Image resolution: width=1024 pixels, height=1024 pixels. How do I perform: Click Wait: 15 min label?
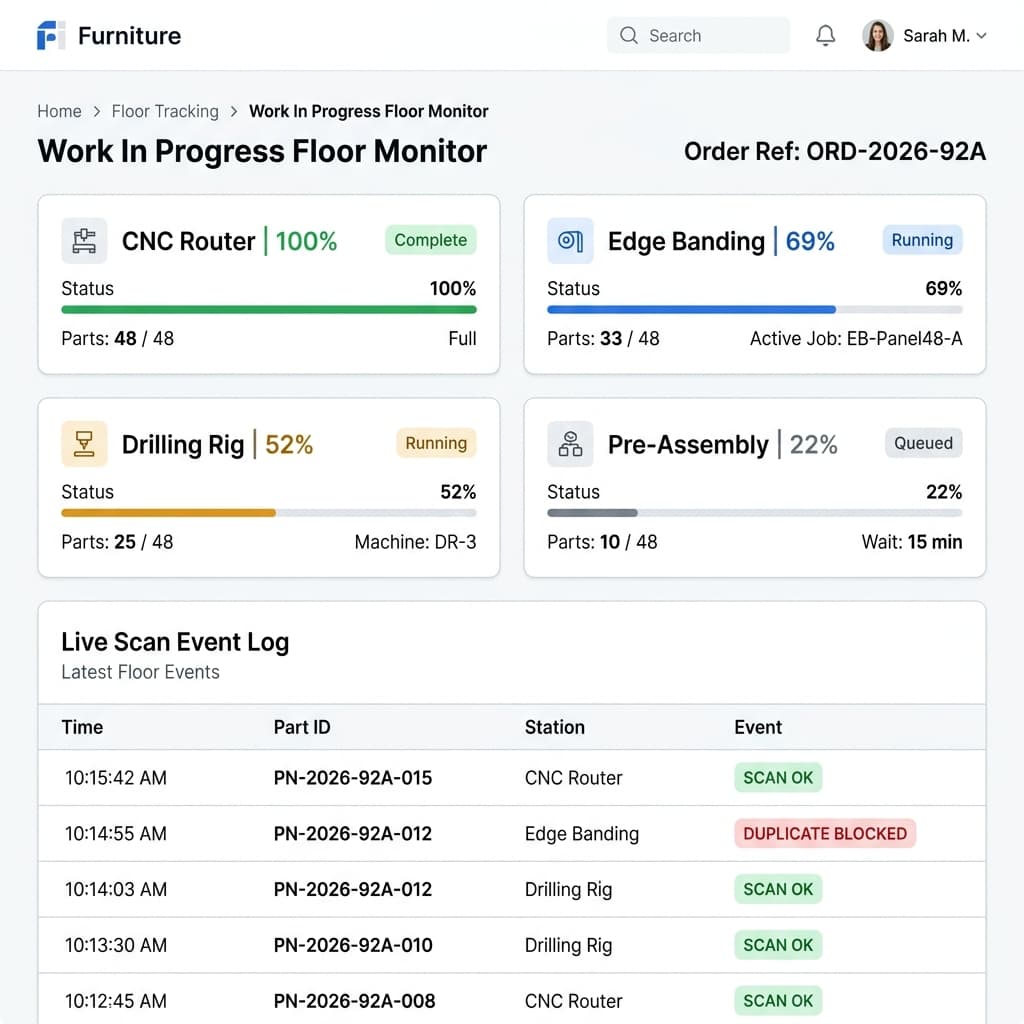(912, 542)
